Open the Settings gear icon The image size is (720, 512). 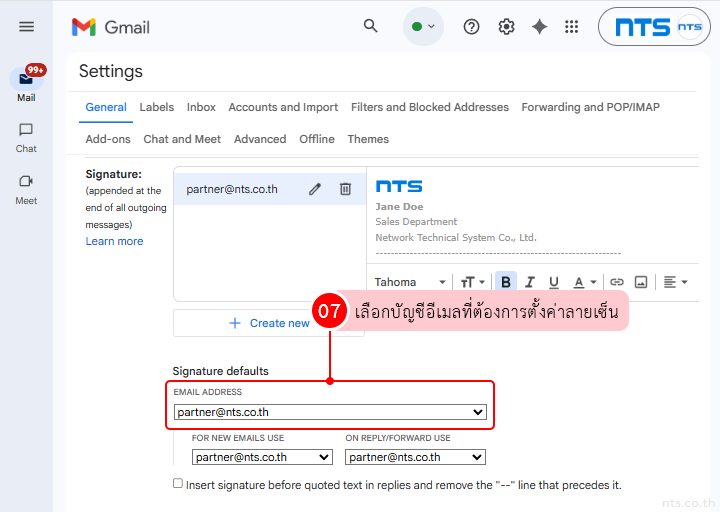pos(506,27)
